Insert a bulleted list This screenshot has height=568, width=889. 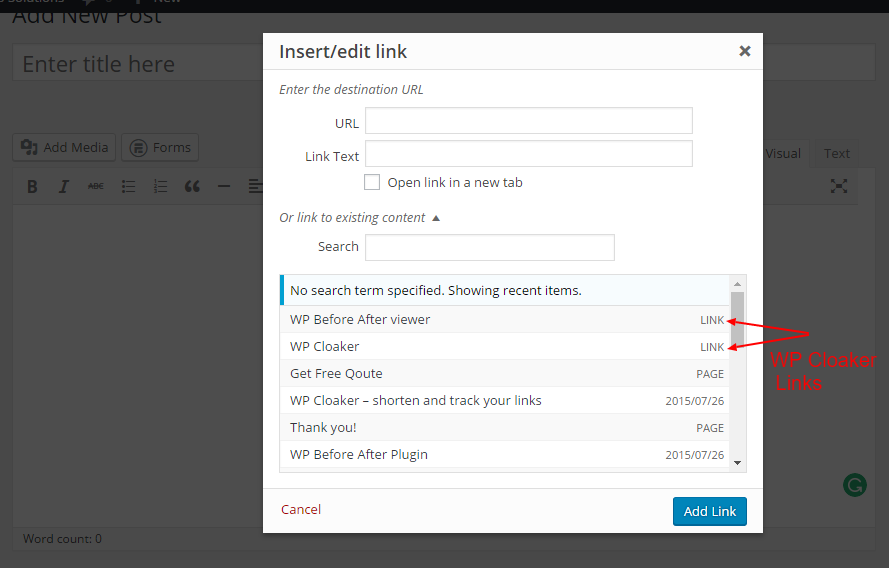click(128, 186)
